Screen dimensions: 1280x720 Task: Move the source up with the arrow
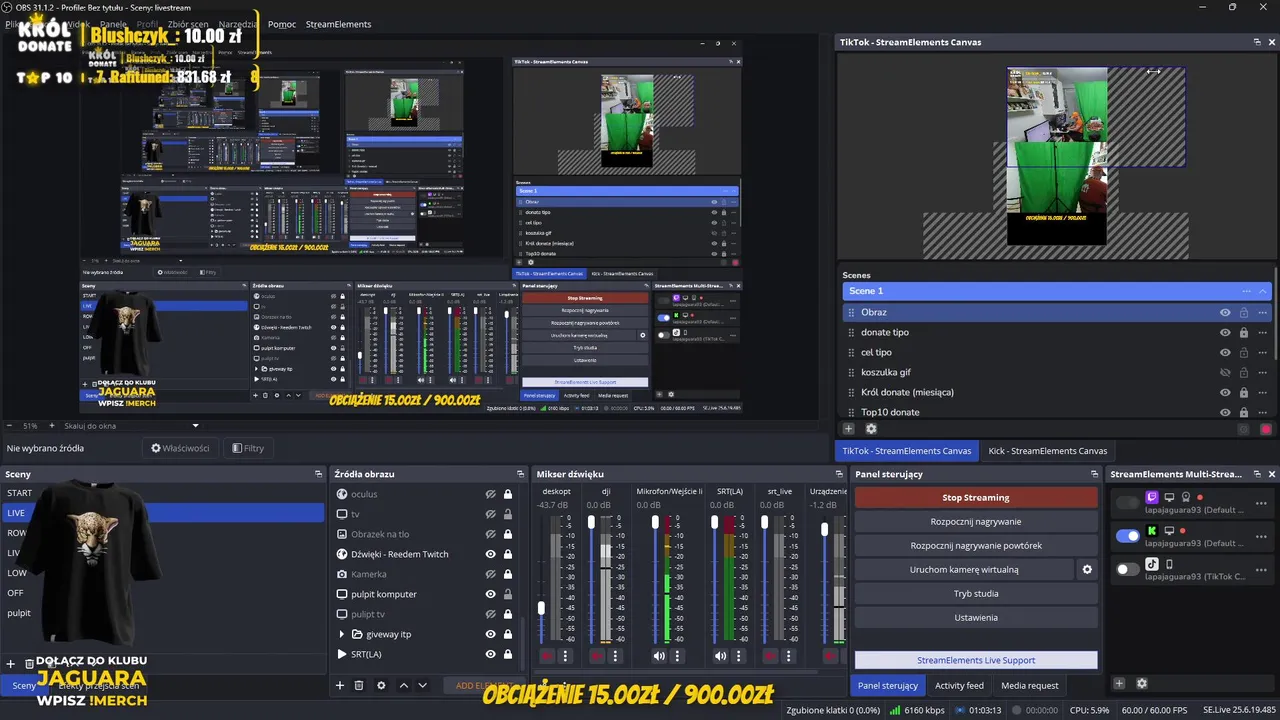point(404,685)
